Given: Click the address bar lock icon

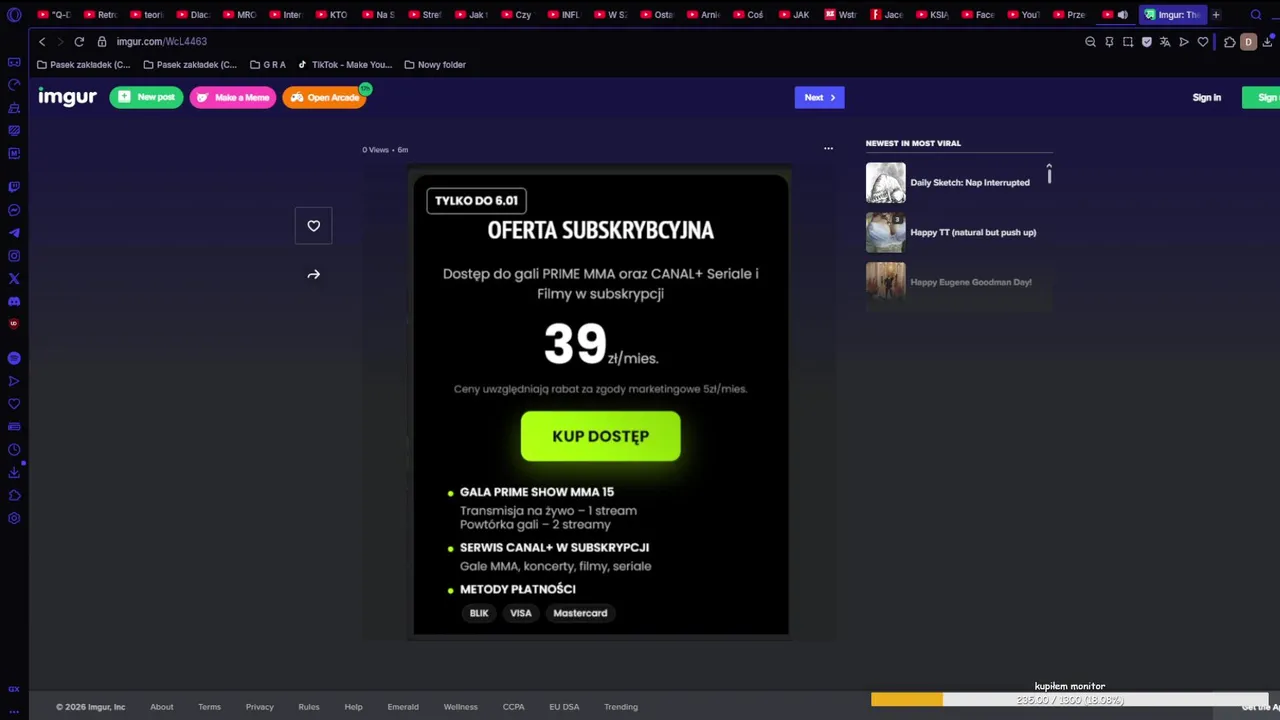Looking at the screenshot, I should 102,42.
